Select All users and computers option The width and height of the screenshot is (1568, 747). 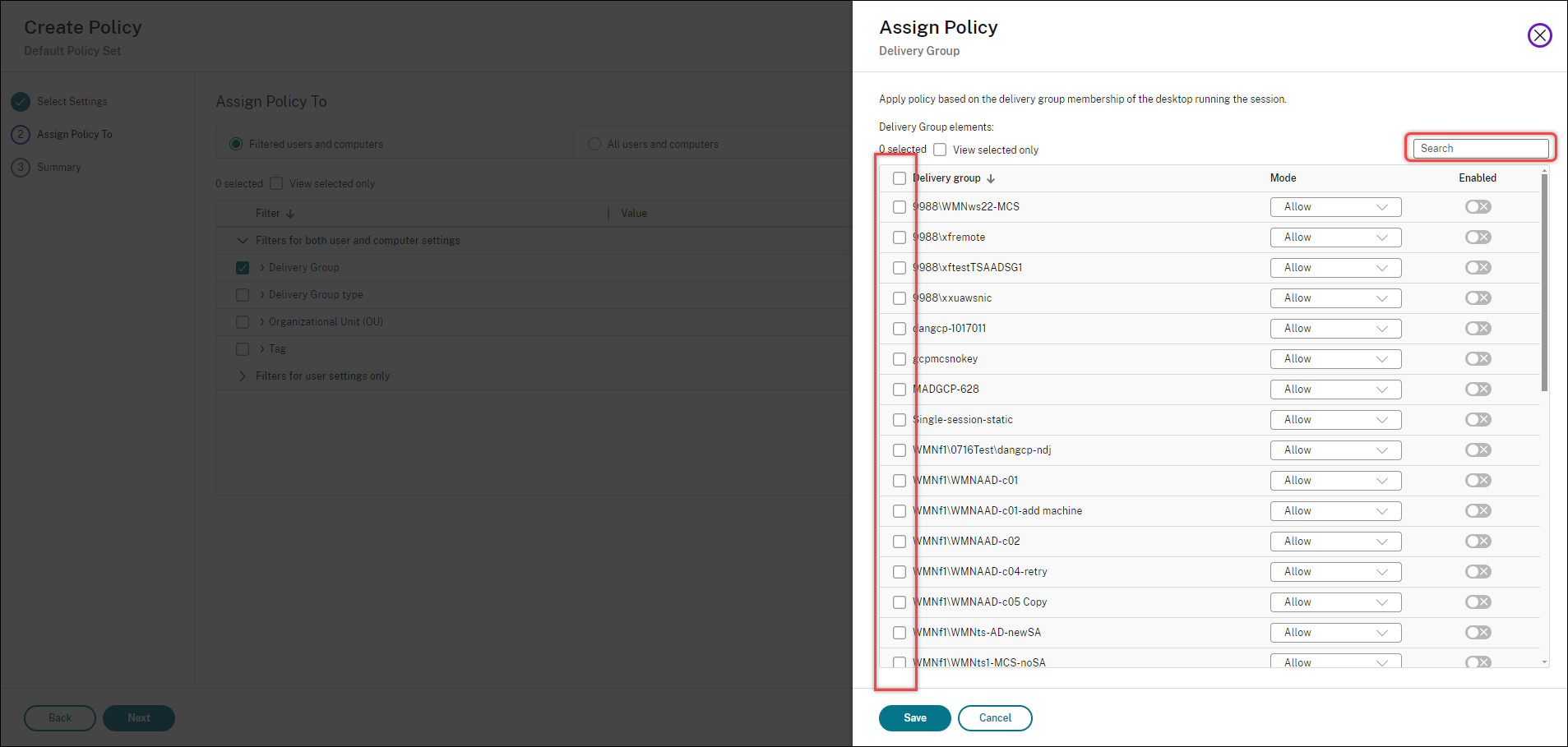click(x=594, y=145)
